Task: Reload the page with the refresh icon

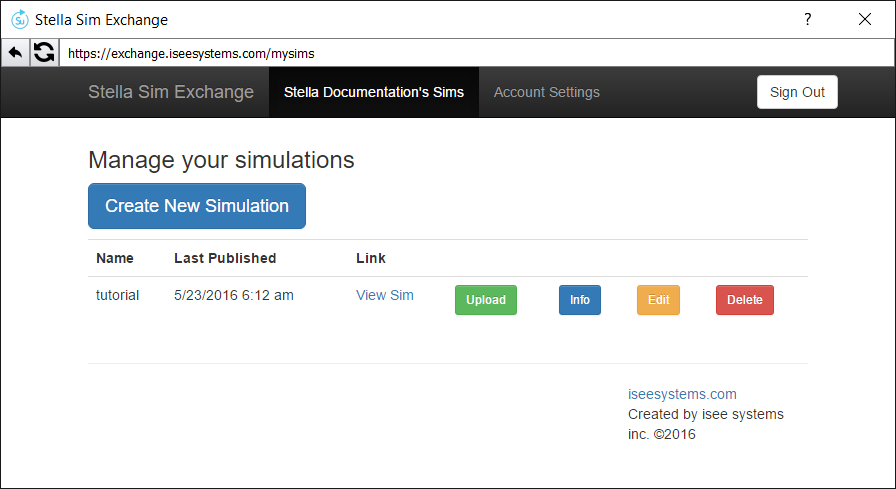Action: pyautogui.click(x=44, y=53)
